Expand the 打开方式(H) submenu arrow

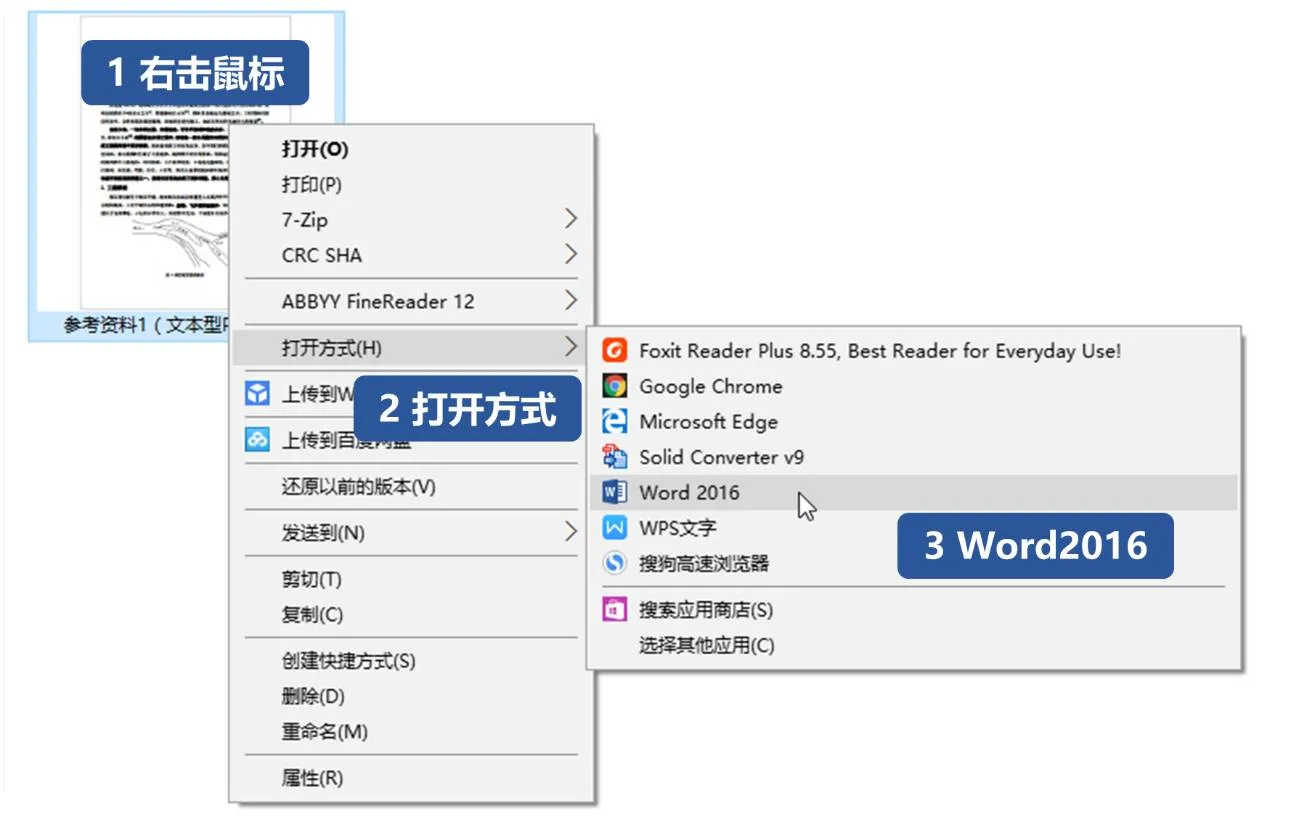pos(570,348)
